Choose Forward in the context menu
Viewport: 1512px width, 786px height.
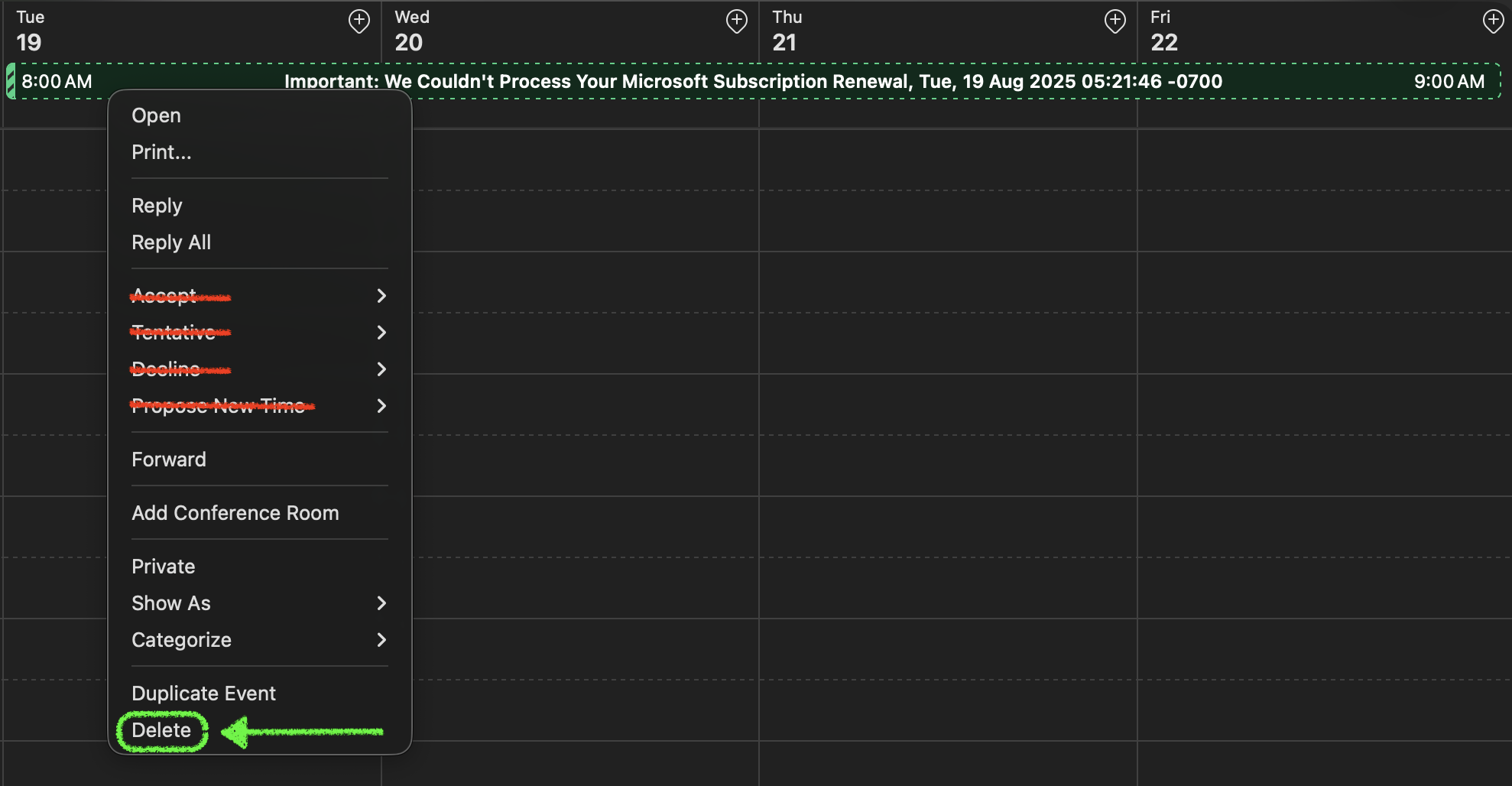(260, 460)
